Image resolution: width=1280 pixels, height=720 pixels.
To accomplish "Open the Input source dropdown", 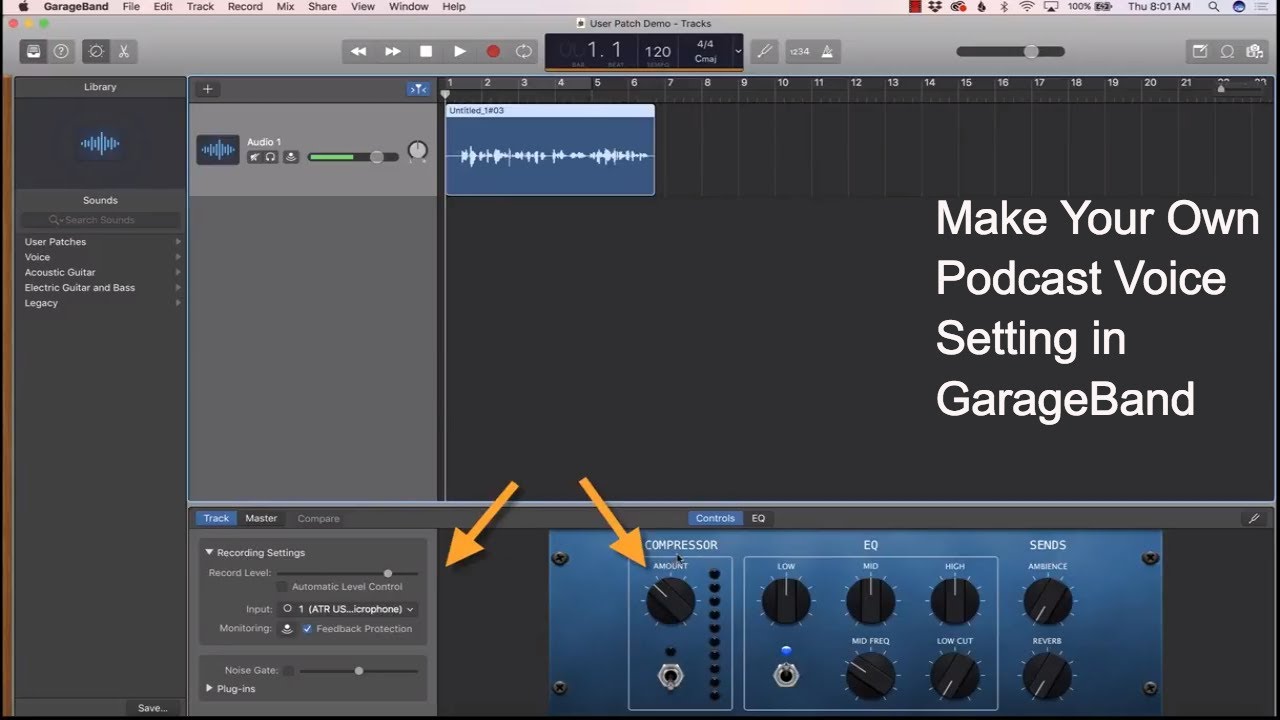I will (x=355, y=609).
